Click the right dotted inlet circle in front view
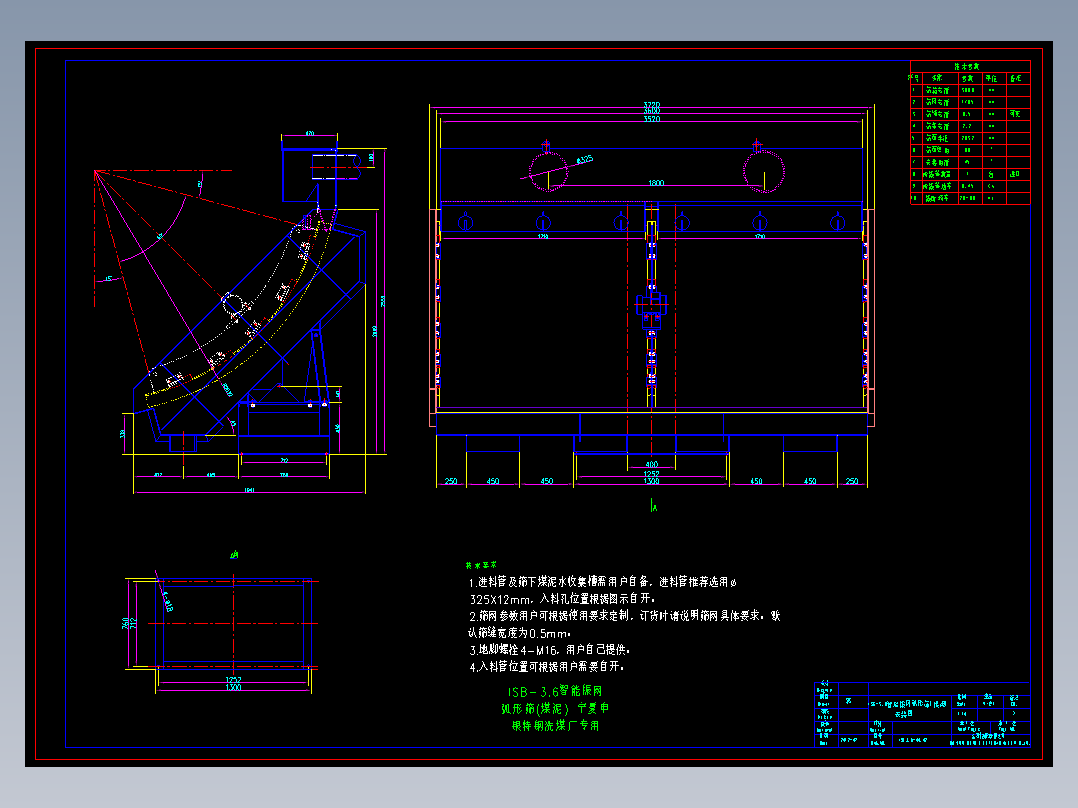1078x808 pixels. coord(764,171)
